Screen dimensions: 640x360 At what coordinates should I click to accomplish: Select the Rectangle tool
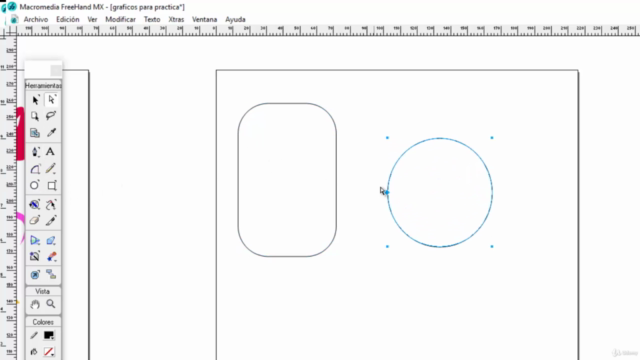click(51, 186)
